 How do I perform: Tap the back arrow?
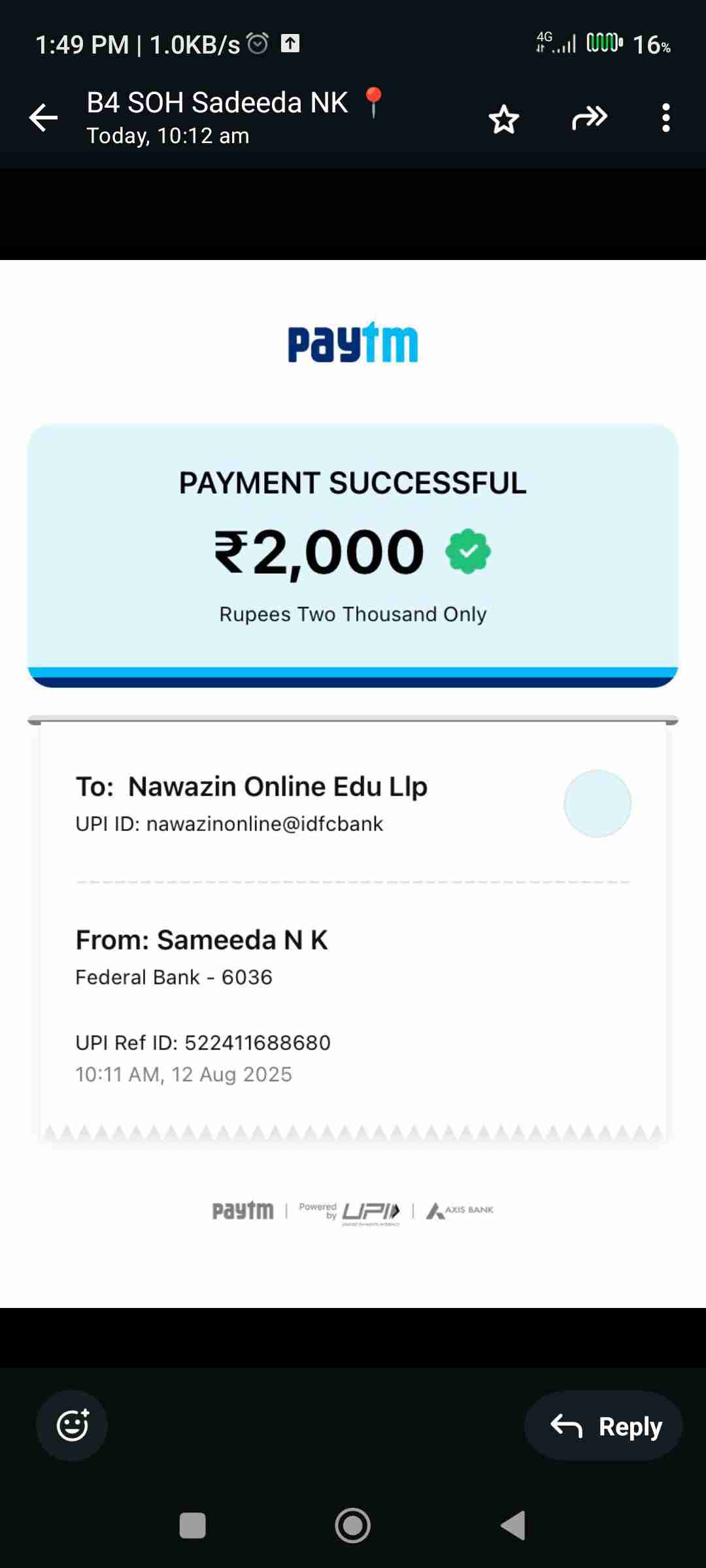point(44,118)
